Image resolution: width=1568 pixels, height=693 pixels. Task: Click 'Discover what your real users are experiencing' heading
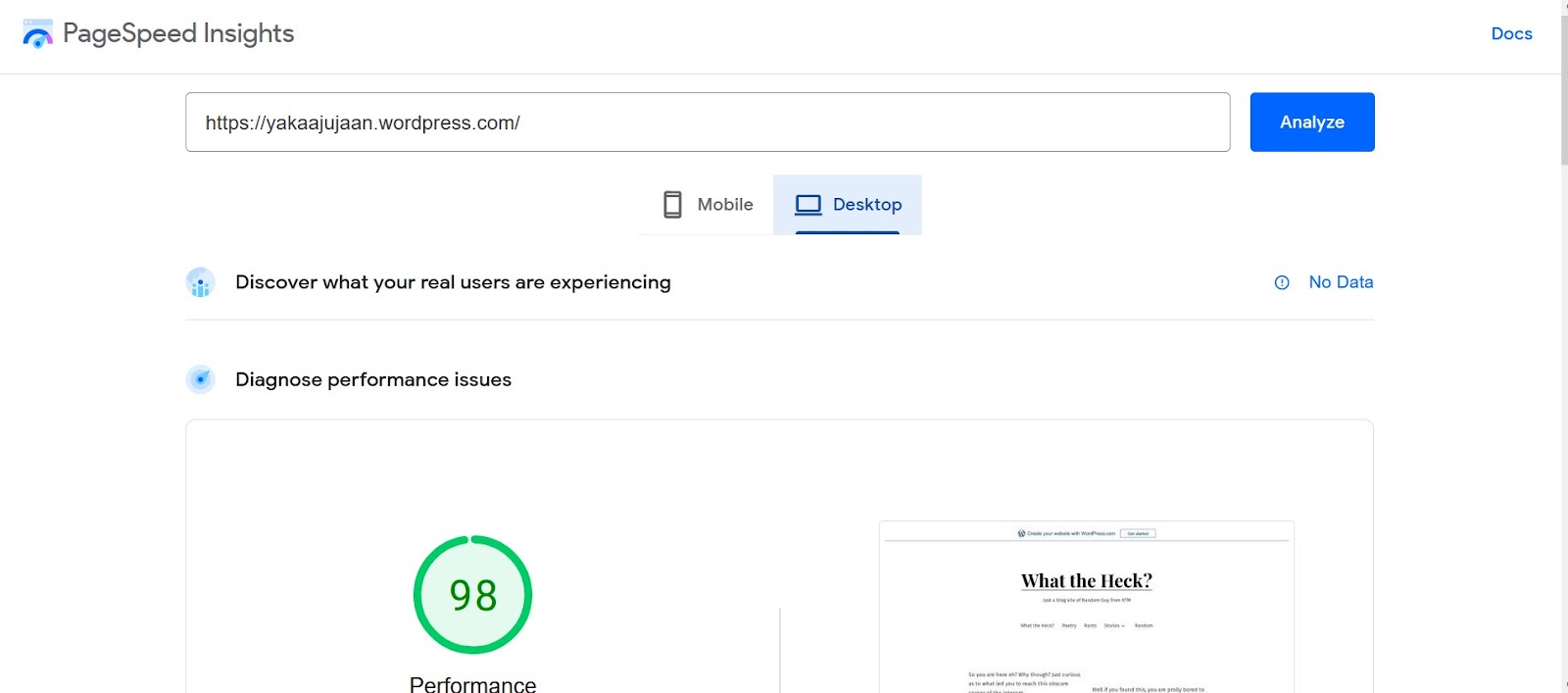[x=453, y=282]
